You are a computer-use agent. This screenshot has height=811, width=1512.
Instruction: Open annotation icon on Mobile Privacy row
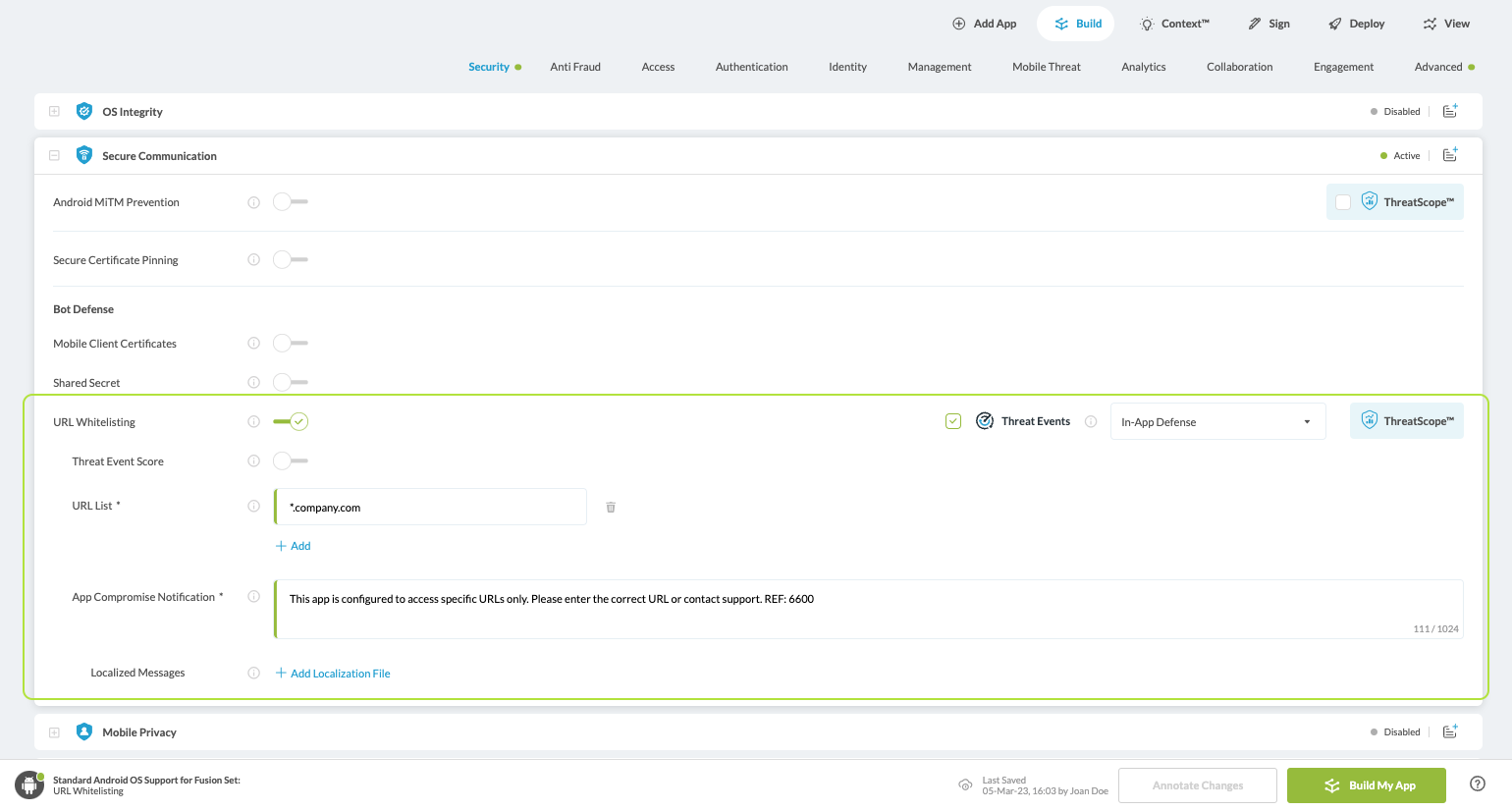coord(1450,731)
